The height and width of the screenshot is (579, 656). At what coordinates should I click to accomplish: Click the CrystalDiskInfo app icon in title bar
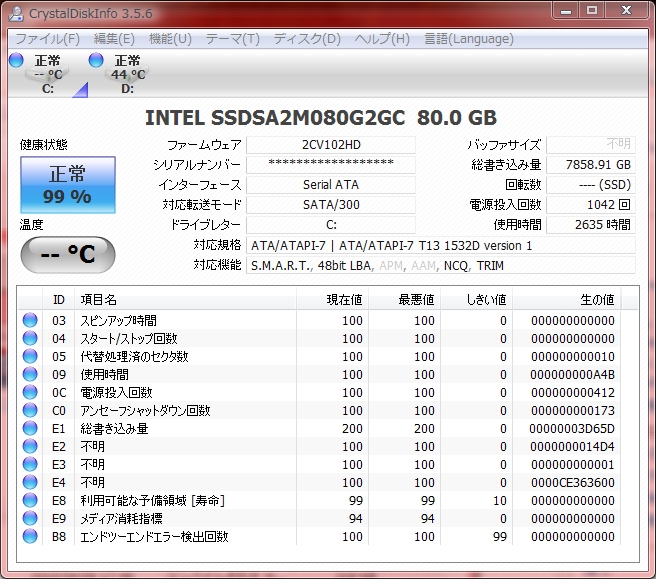(x=15, y=11)
